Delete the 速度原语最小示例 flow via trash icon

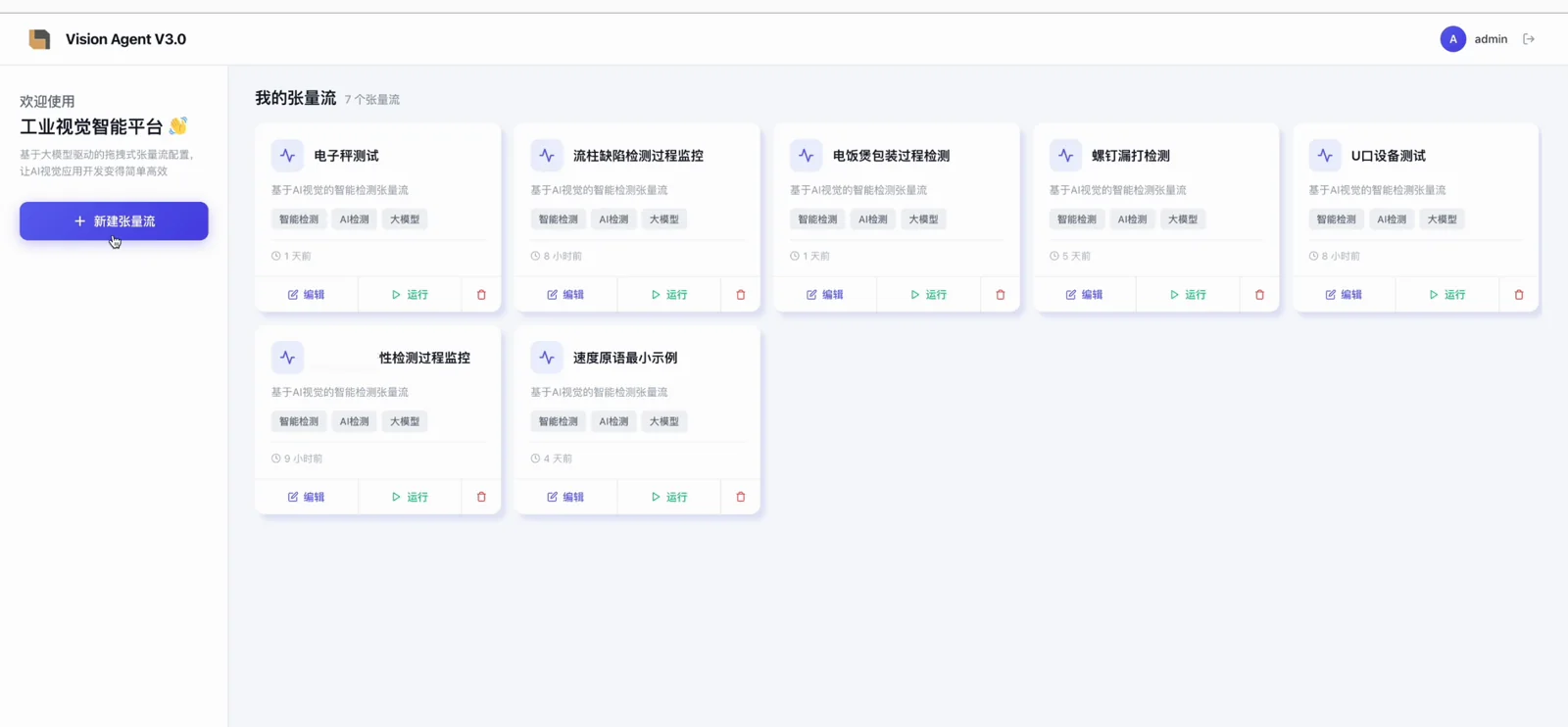741,497
